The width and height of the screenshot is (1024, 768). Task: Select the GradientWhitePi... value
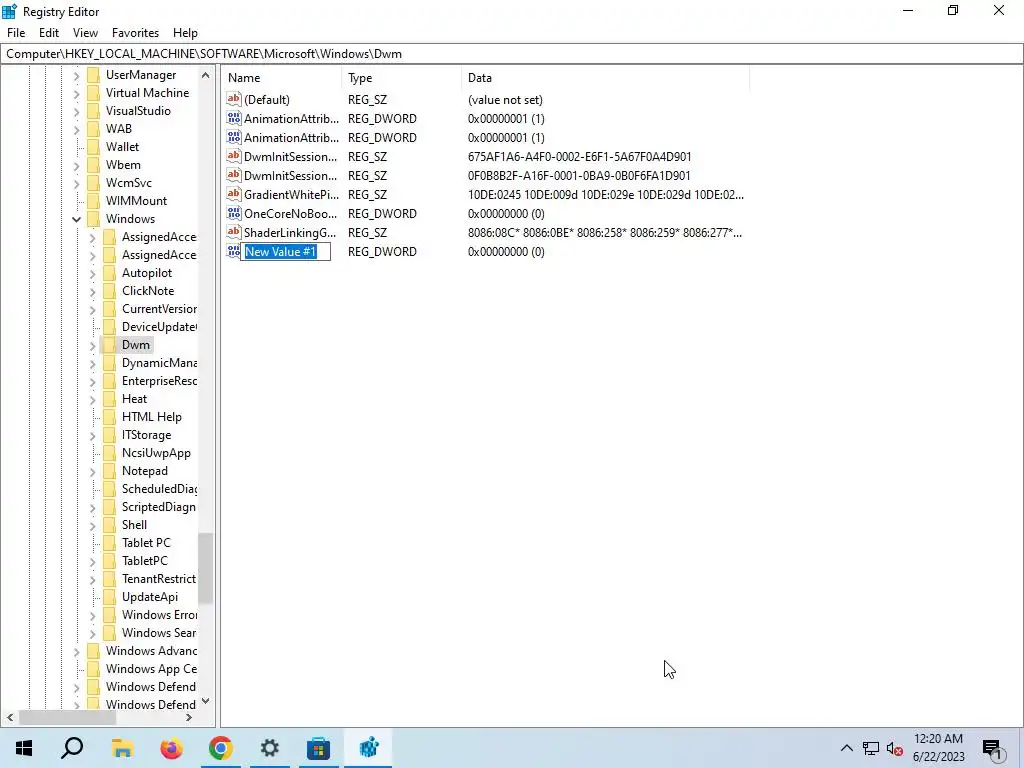click(291, 195)
